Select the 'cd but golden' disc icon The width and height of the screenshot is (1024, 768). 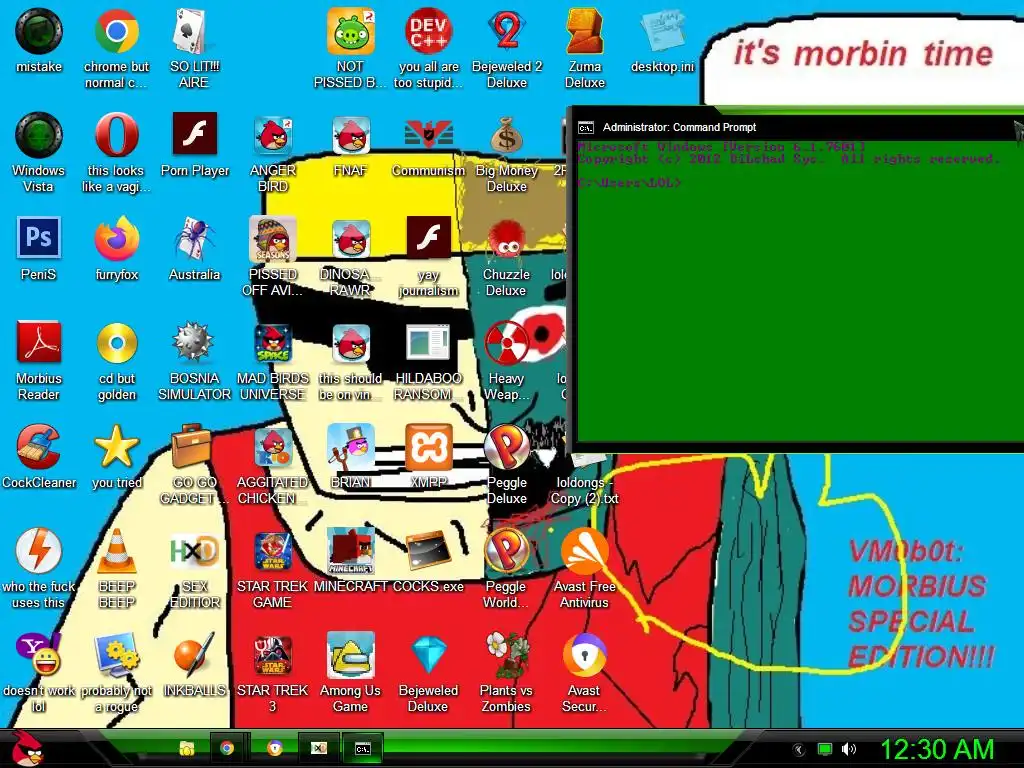pos(116,343)
